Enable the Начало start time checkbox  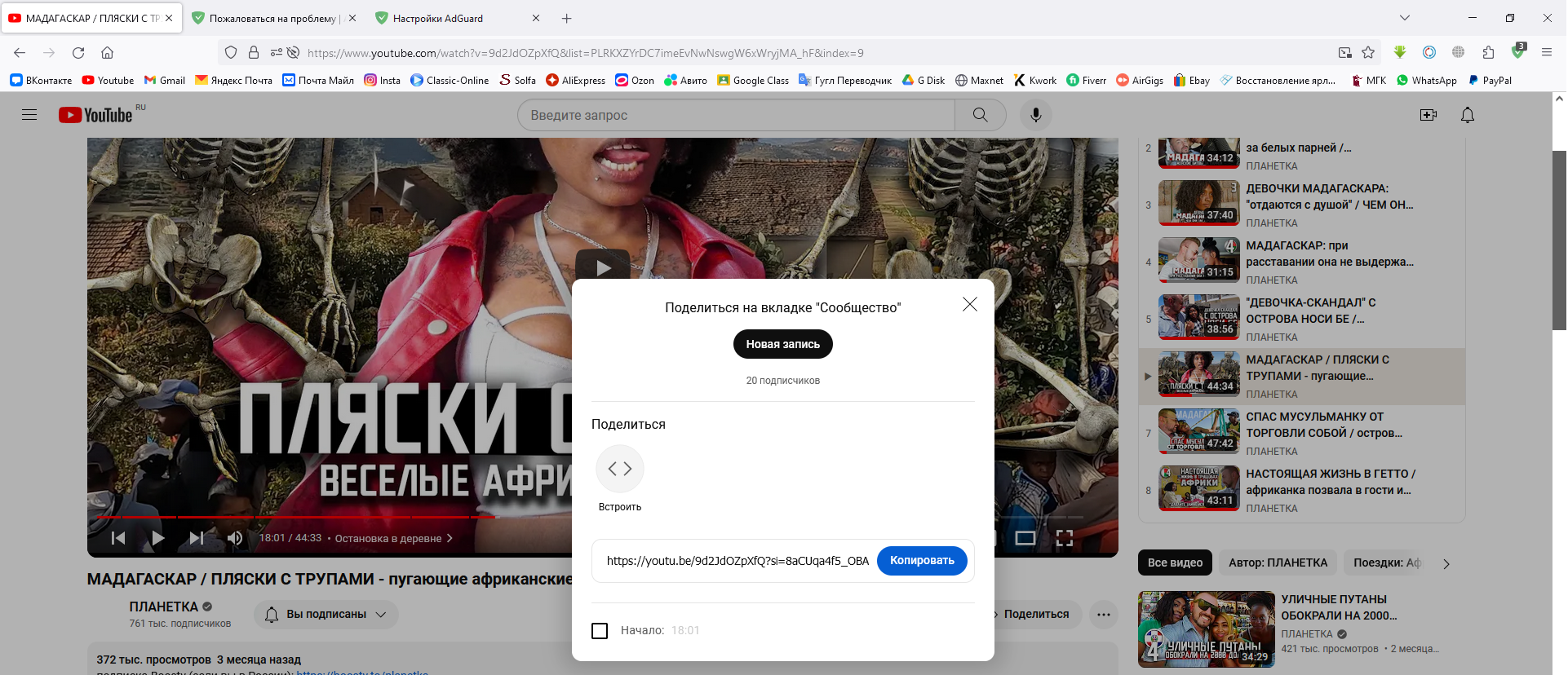pyautogui.click(x=600, y=630)
